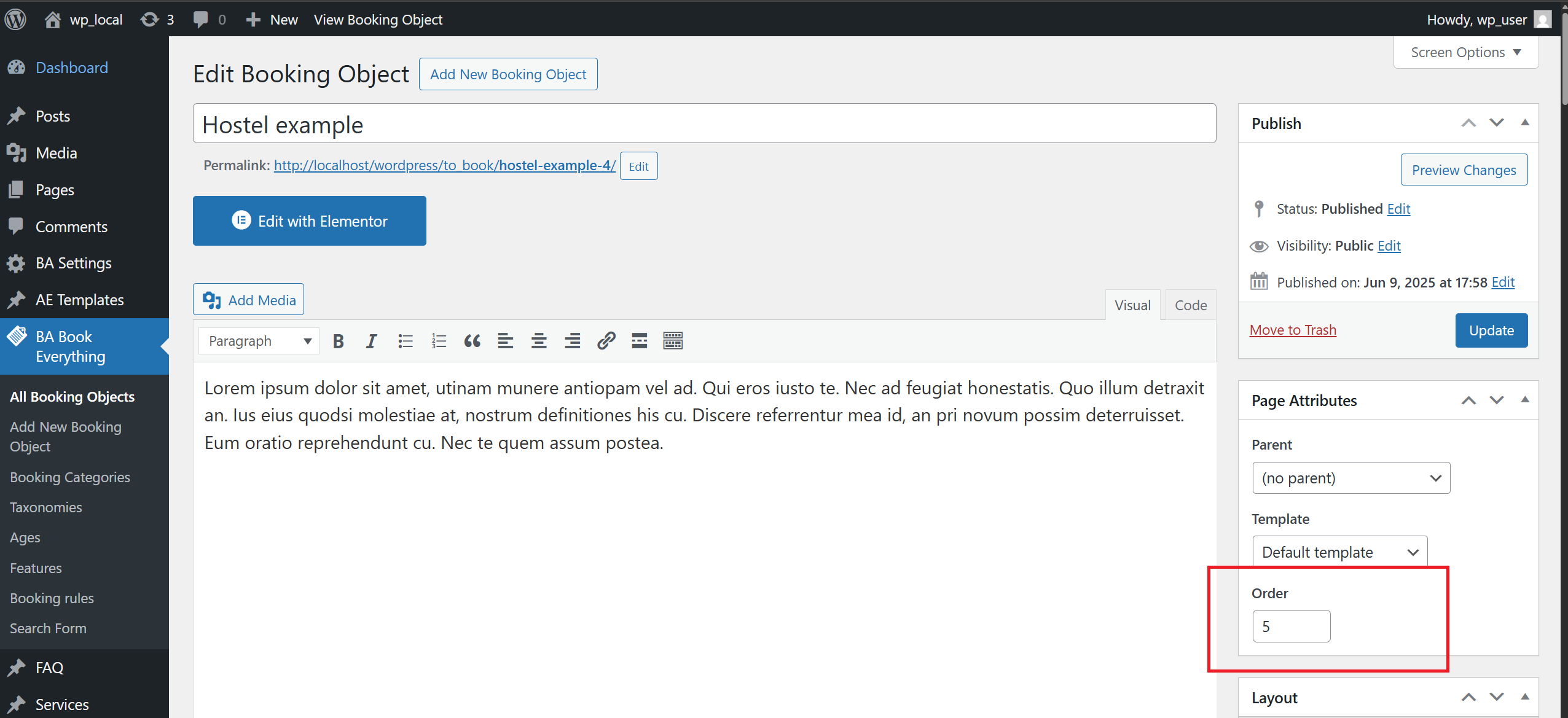1568x718 pixels.
Task: Align text to center
Action: [x=539, y=341]
